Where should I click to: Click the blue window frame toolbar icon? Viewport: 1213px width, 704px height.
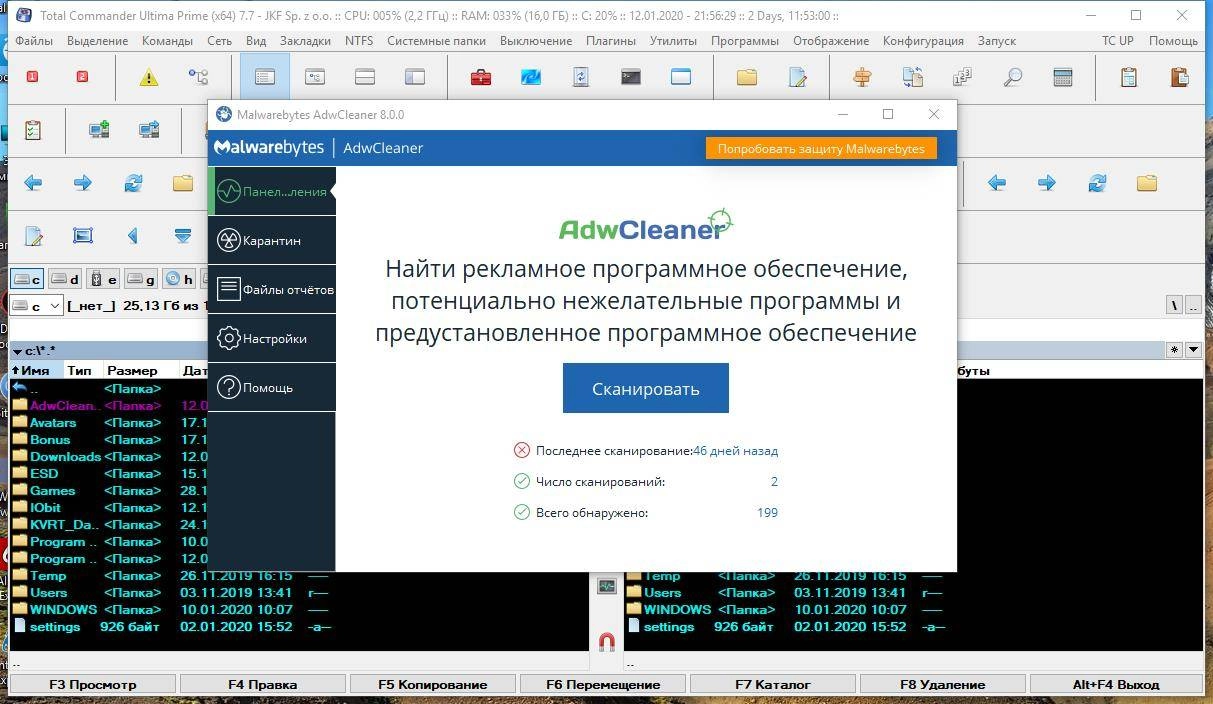[681, 77]
